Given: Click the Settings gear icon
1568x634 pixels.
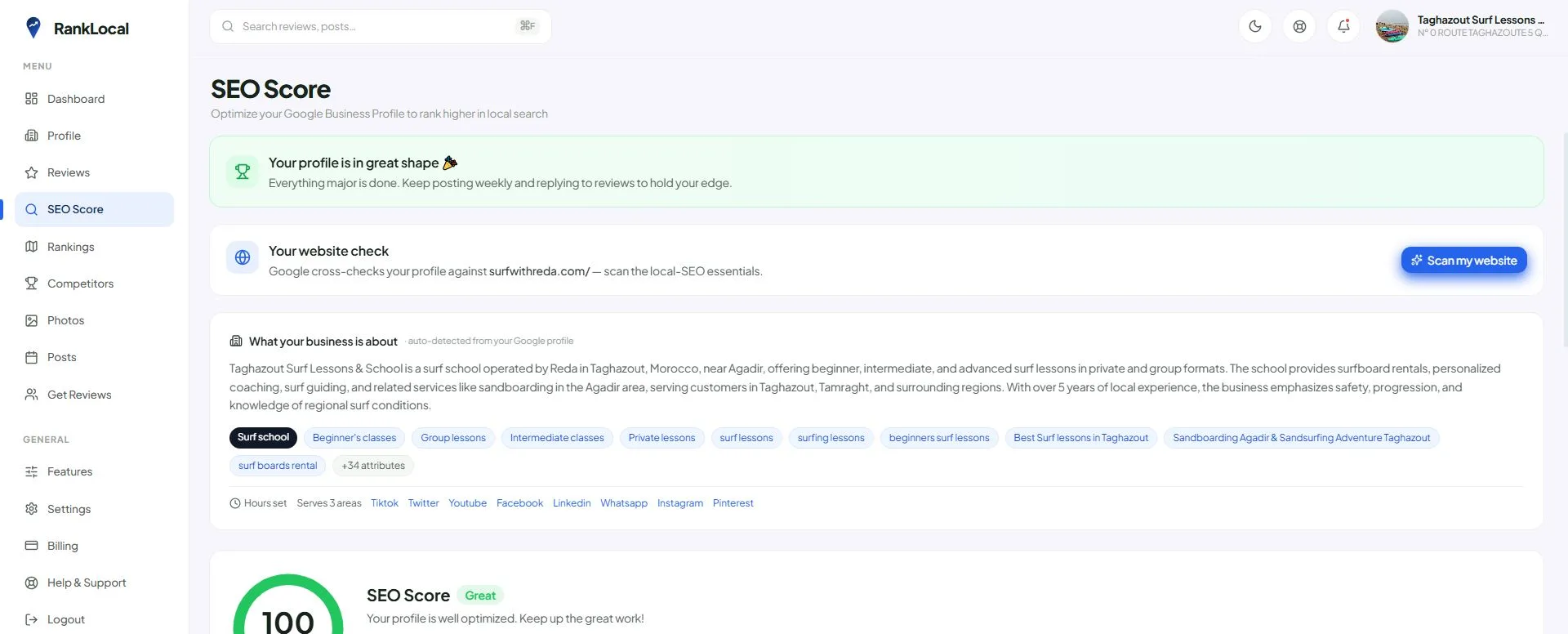Looking at the screenshot, I should [31, 509].
